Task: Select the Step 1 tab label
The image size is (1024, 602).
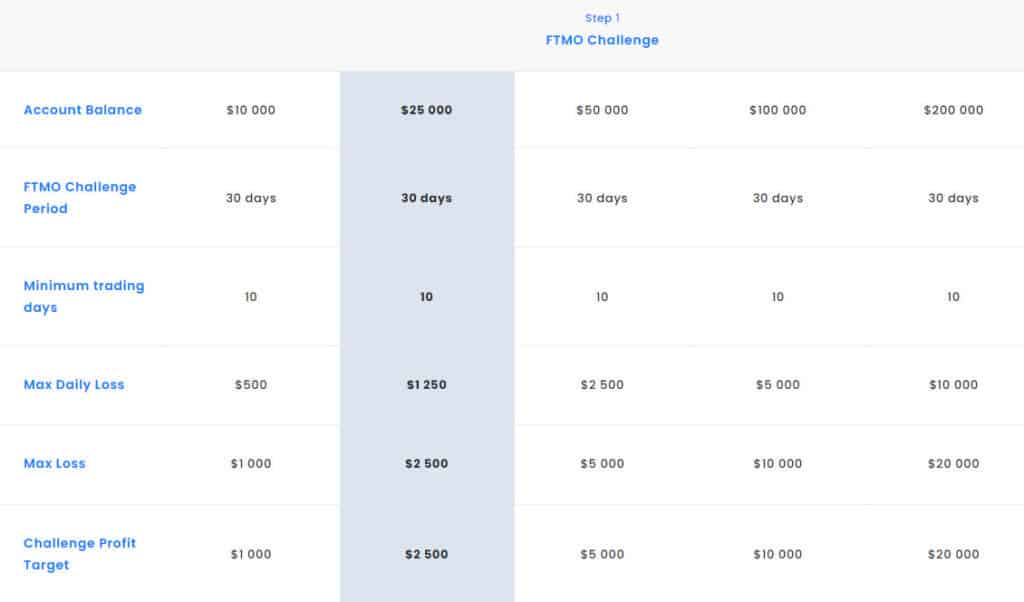Action: click(x=601, y=18)
